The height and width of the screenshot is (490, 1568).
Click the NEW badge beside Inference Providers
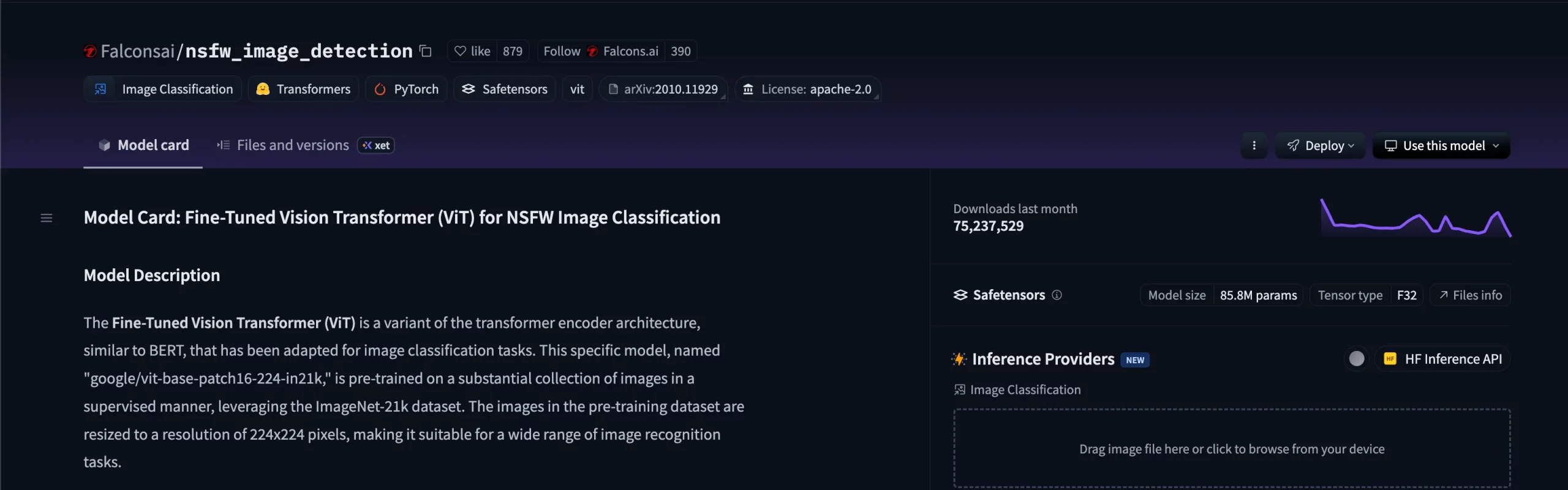(x=1135, y=360)
